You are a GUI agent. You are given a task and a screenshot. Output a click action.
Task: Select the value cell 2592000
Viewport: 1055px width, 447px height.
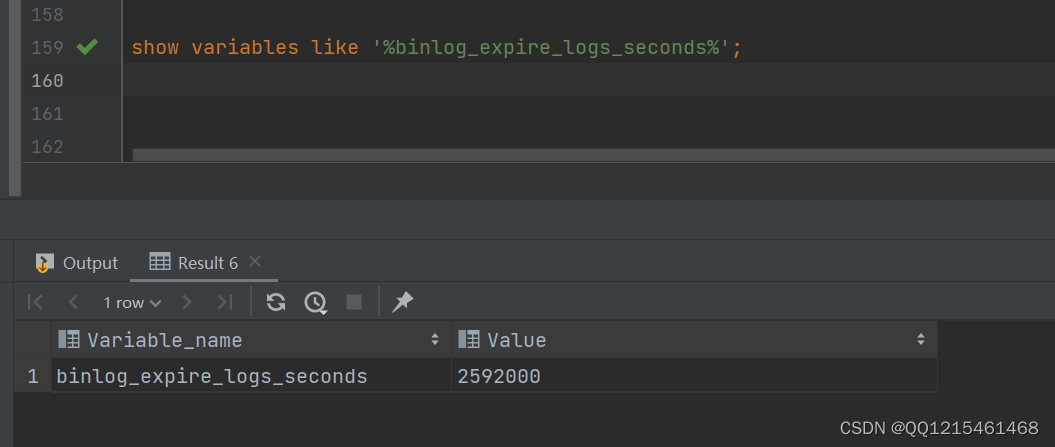click(694, 376)
